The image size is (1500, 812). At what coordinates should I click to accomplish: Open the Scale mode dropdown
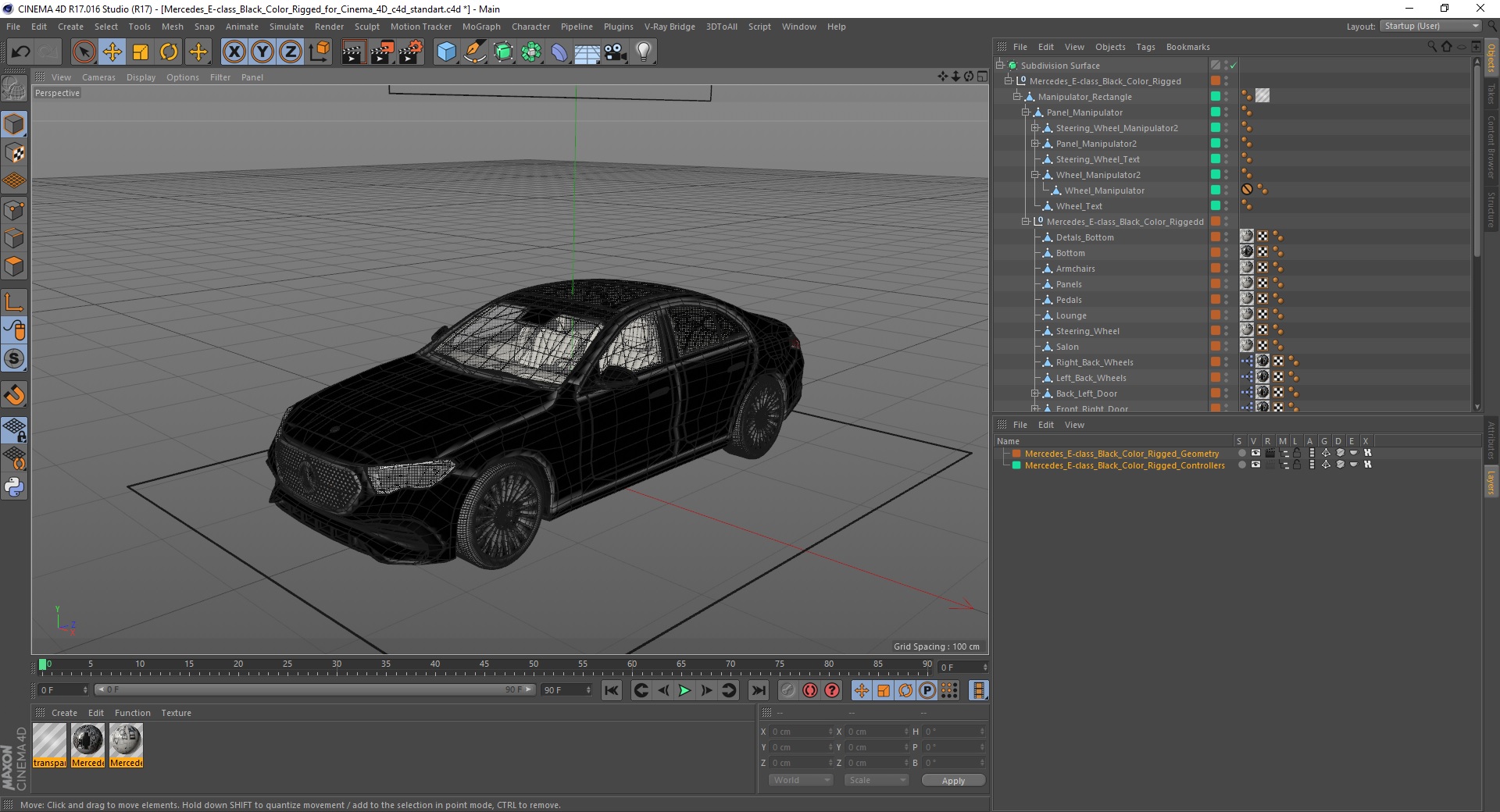click(877, 780)
